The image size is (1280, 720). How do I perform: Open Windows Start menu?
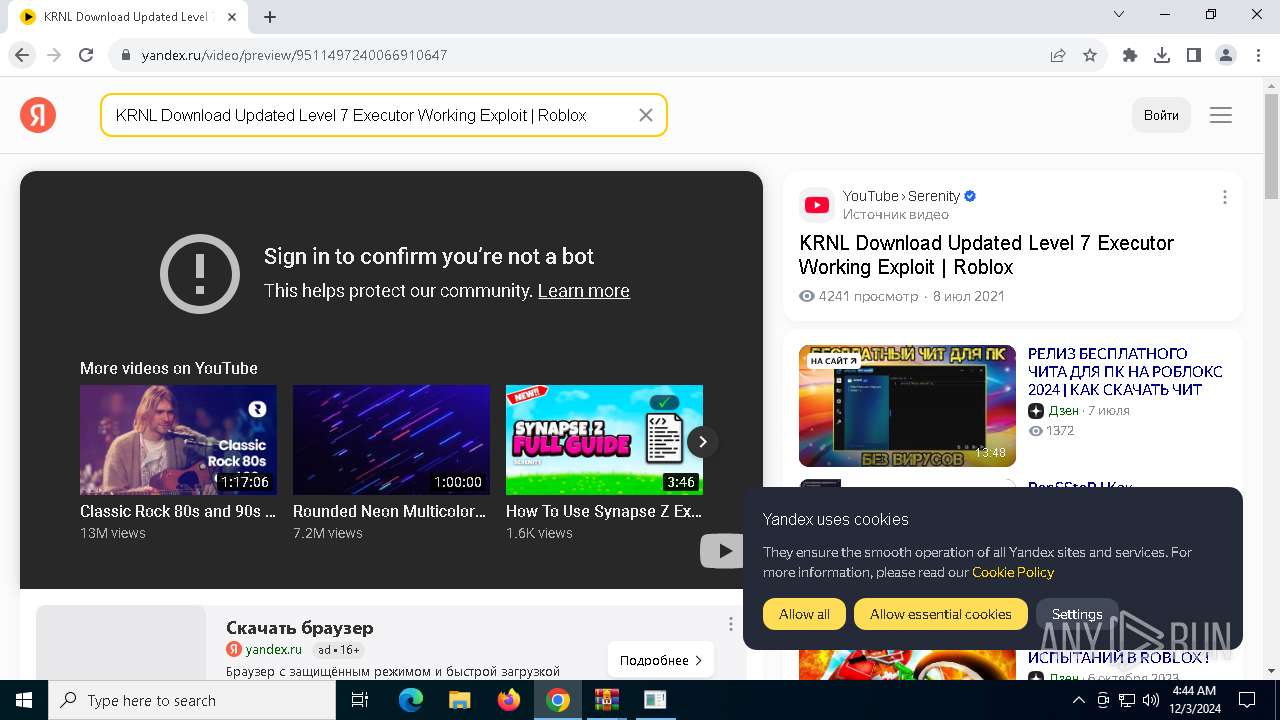point(24,700)
